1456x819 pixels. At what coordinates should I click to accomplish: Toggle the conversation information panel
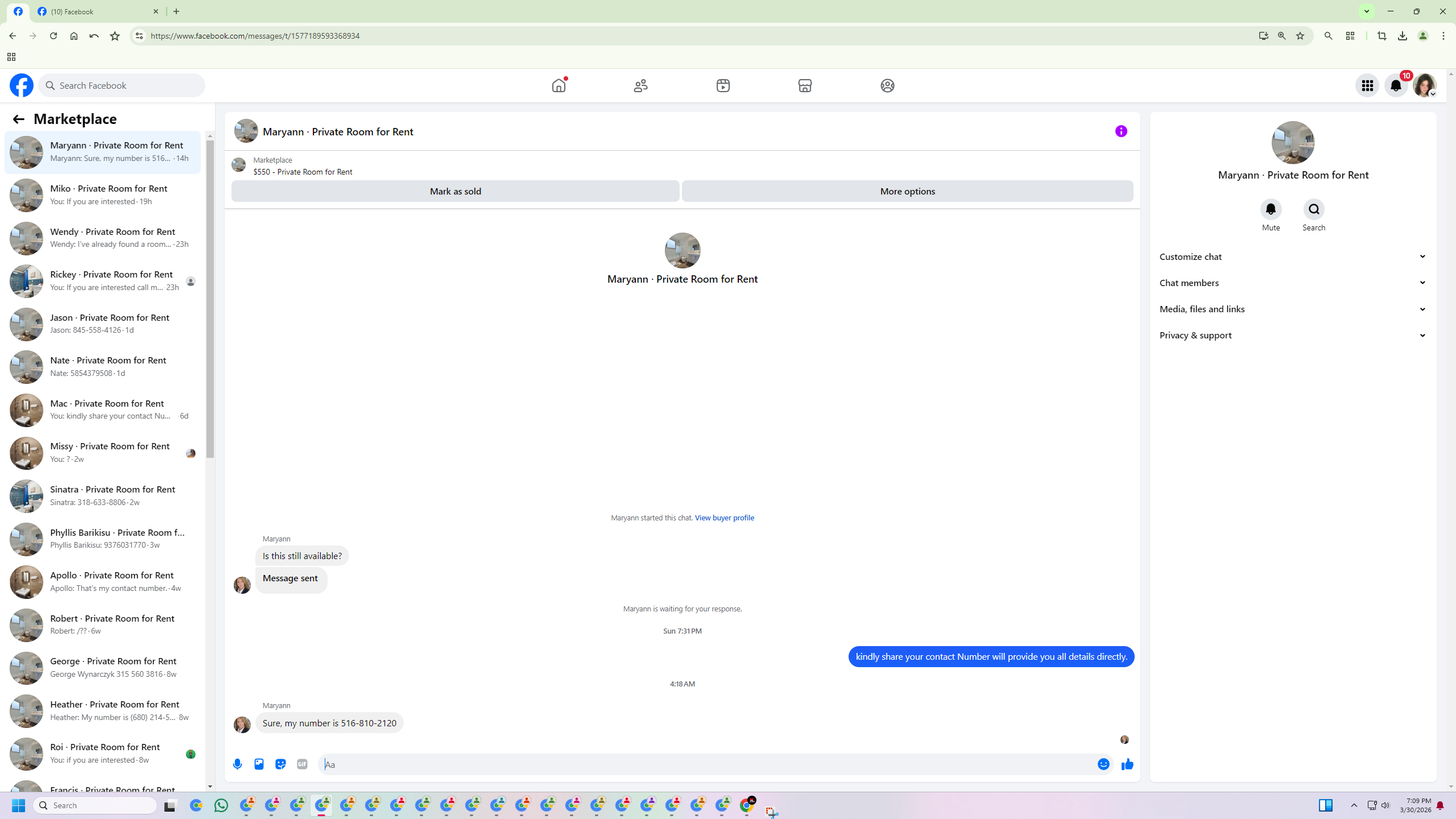(1121, 131)
